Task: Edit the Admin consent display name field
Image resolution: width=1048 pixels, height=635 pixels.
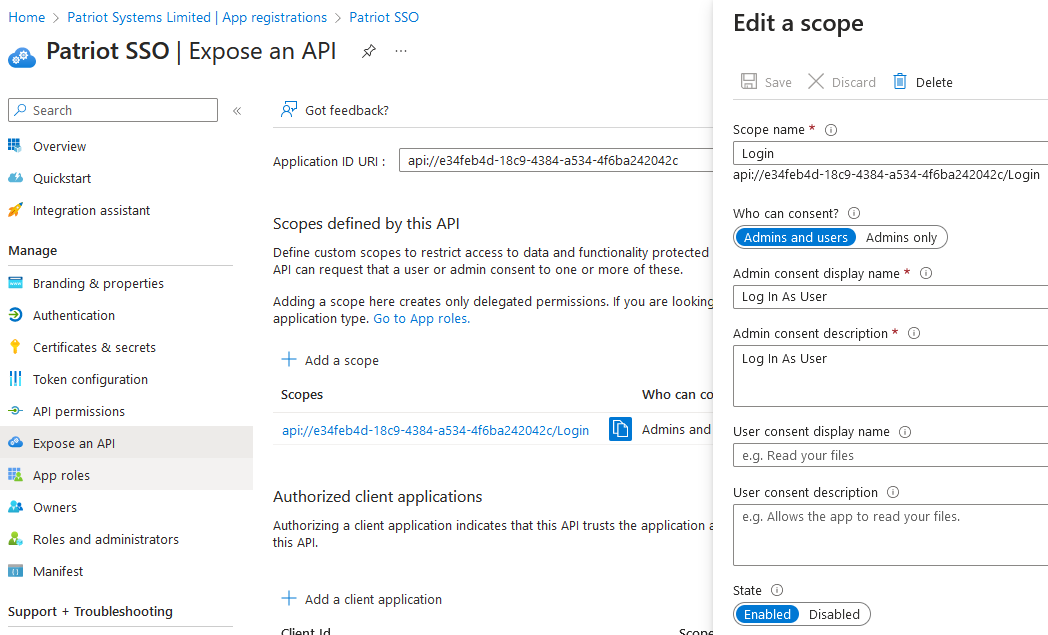Action: 890,297
